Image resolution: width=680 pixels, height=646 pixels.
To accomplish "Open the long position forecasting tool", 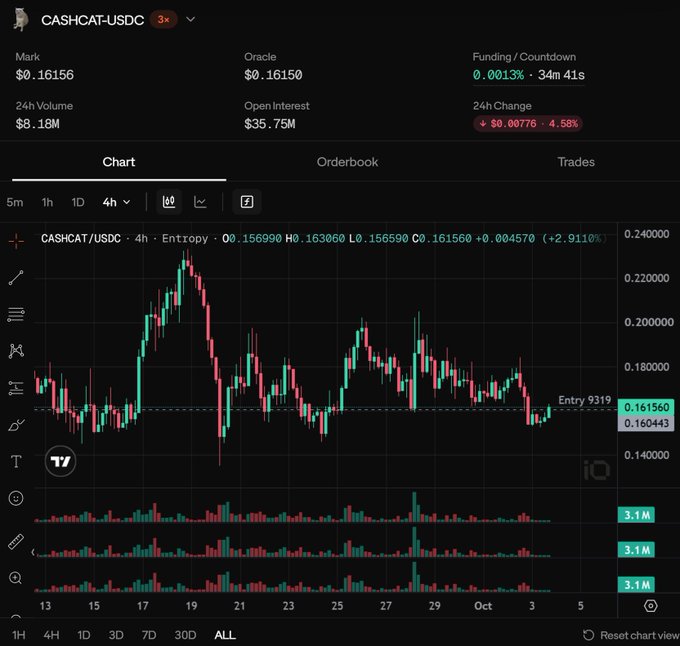I will point(16,388).
